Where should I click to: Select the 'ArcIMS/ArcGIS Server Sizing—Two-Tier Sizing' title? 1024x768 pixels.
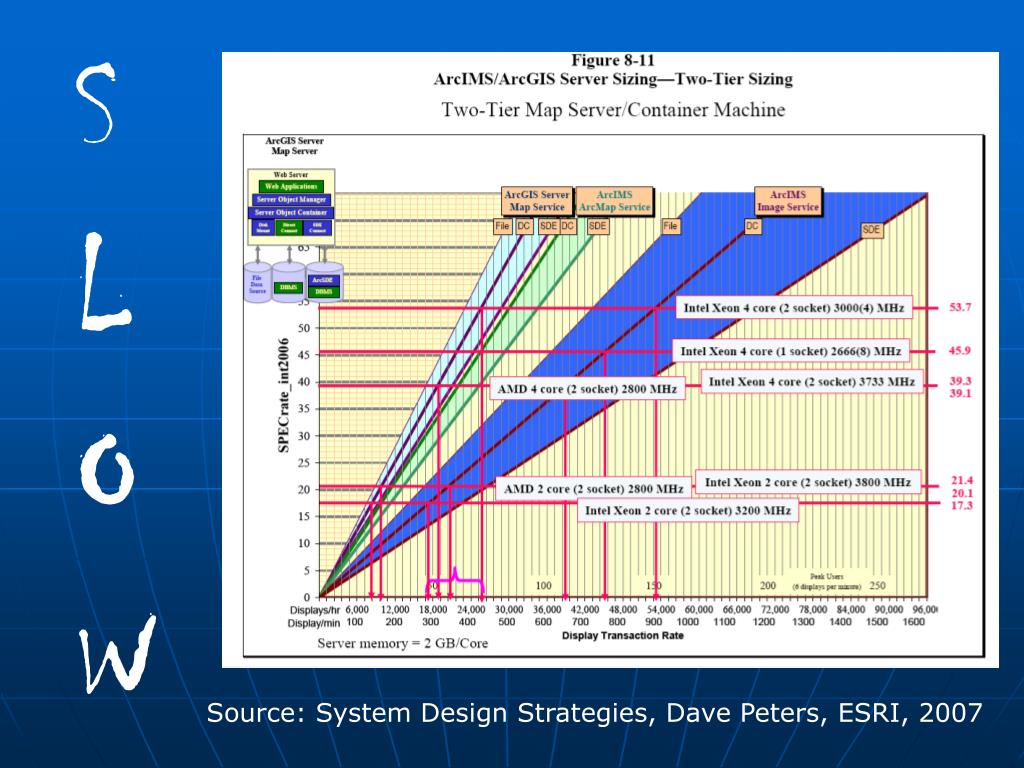coord(613,80)
